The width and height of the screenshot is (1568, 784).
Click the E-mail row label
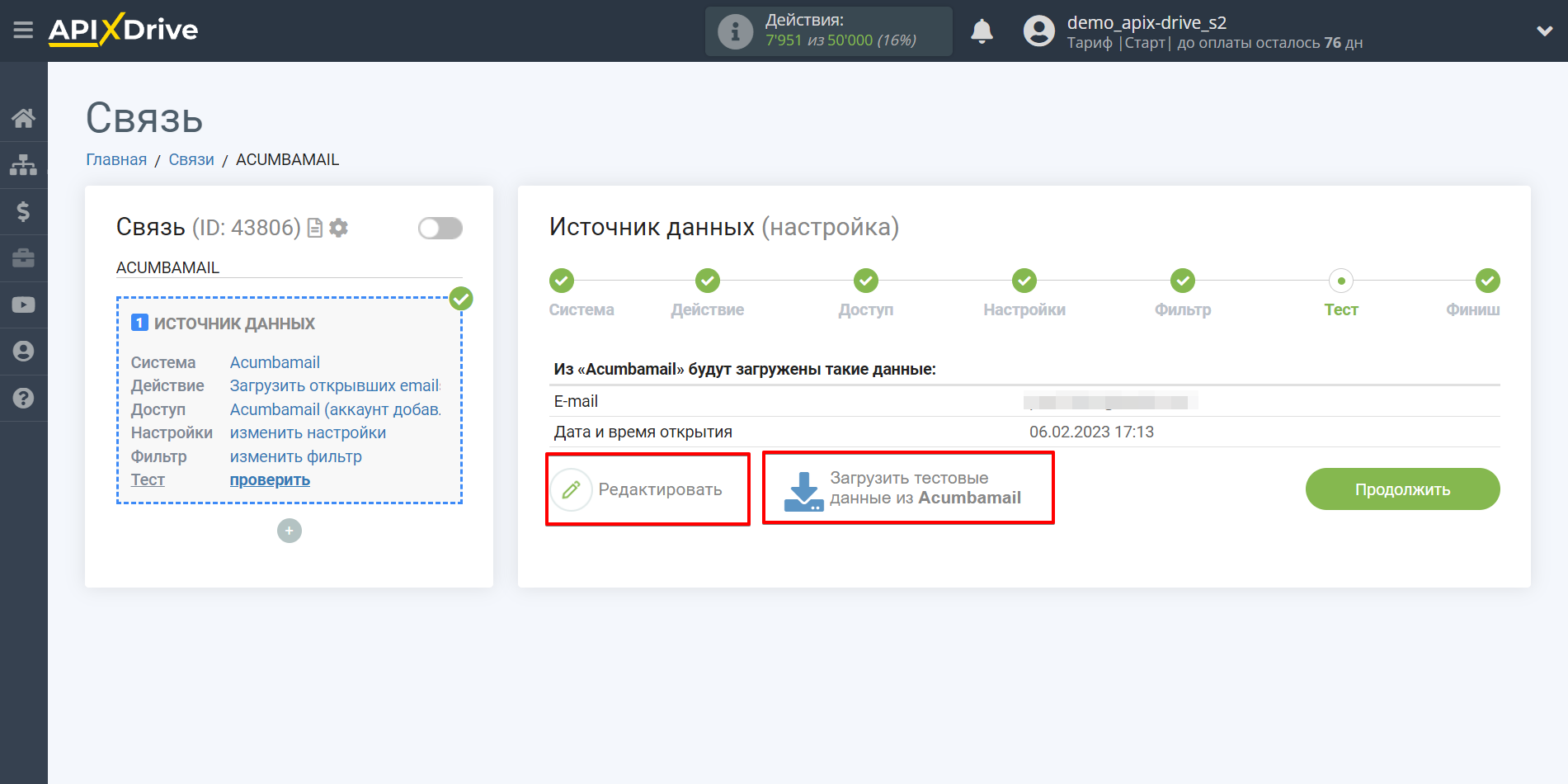576,401
